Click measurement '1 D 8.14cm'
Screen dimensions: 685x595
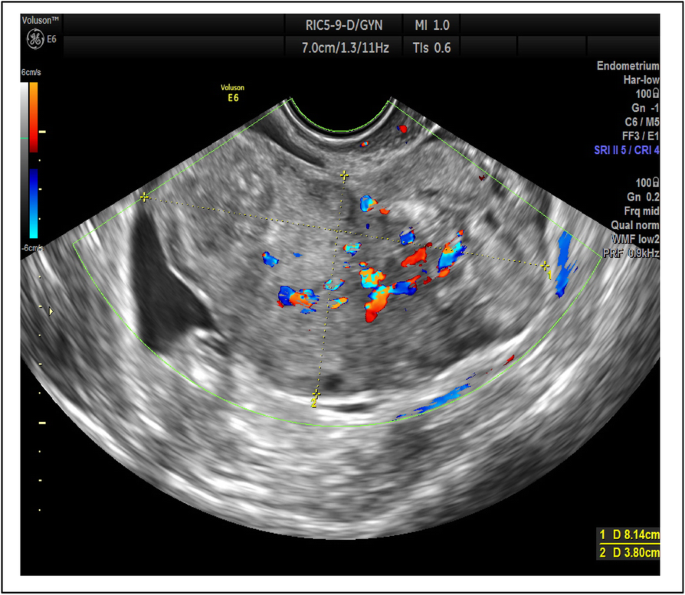coord(629,535)
